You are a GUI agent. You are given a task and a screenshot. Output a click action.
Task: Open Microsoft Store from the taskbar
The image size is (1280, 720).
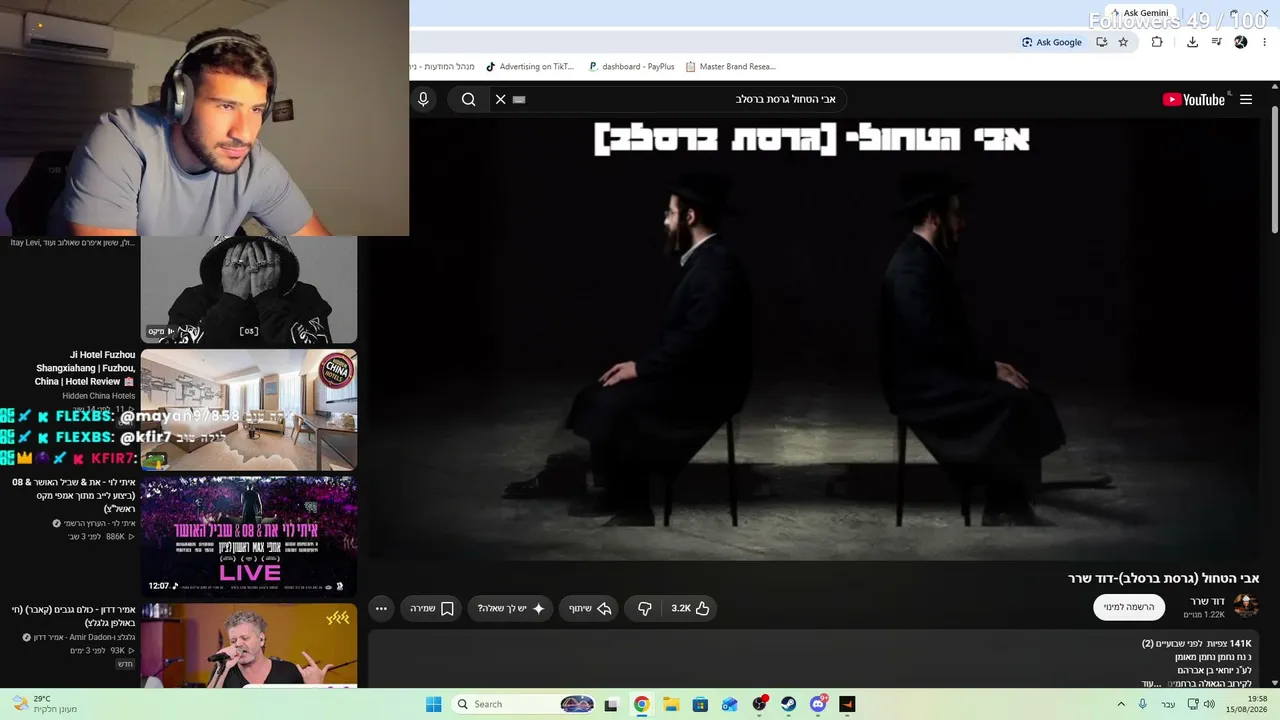click(700, 704)
